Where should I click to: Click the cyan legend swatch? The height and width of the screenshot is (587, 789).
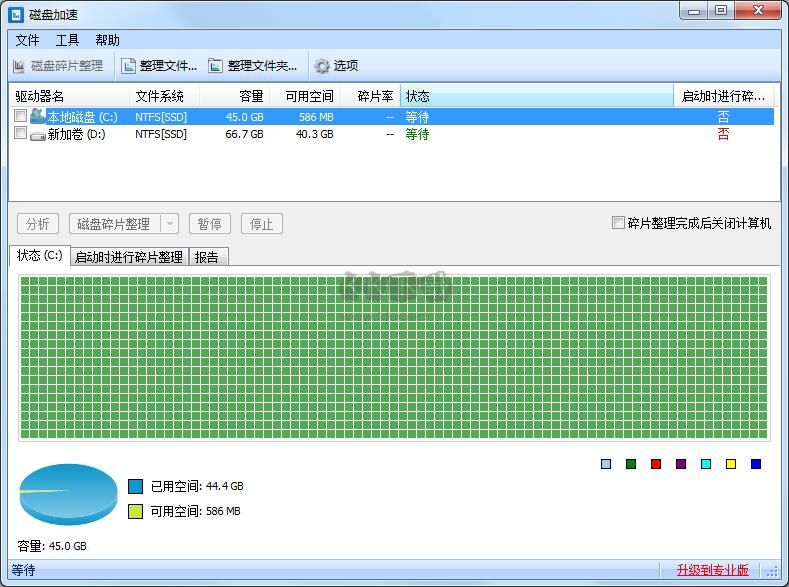coord(706,464)
